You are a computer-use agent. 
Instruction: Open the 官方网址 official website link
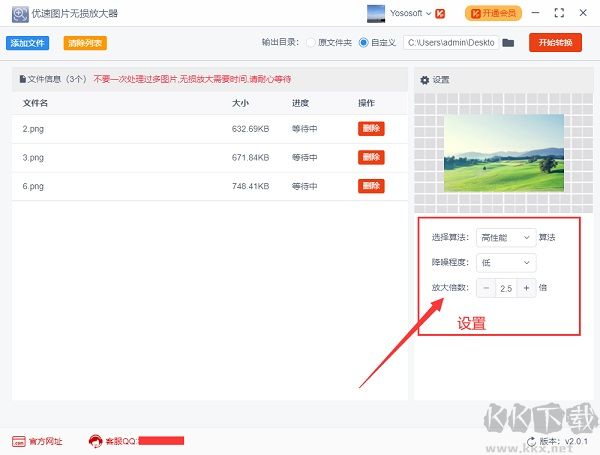[x=46, y=441]
